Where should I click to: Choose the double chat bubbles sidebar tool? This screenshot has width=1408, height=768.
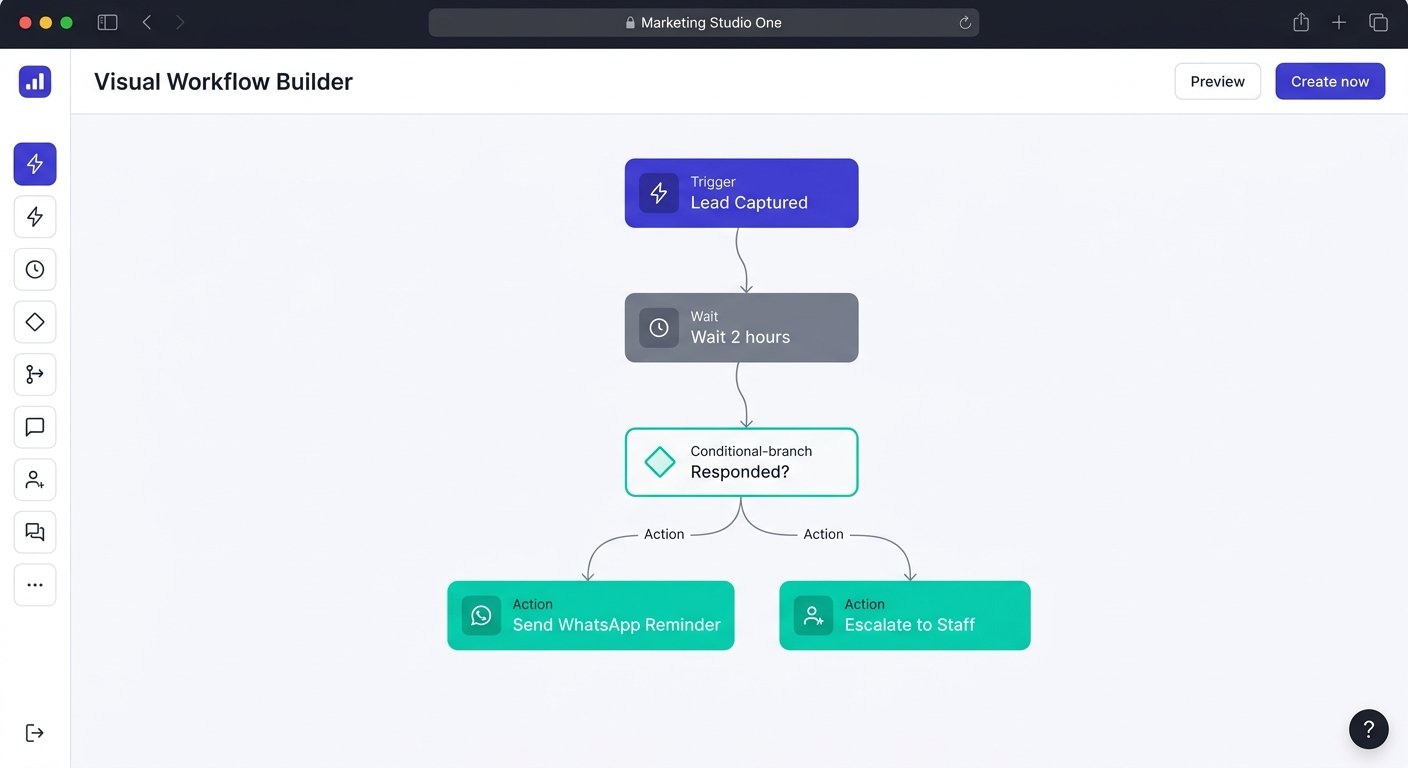[x=35, y=532]
